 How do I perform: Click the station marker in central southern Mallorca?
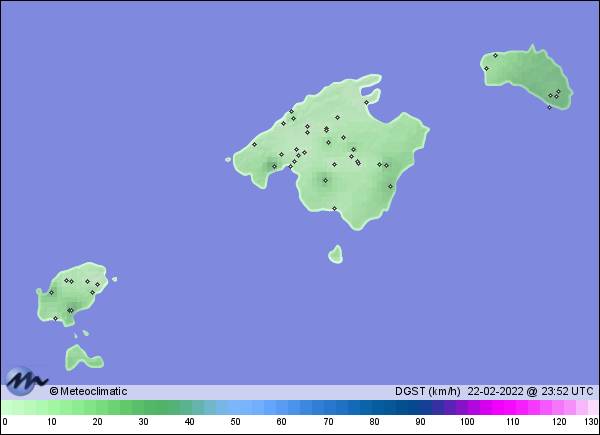(x=325, y=180)
